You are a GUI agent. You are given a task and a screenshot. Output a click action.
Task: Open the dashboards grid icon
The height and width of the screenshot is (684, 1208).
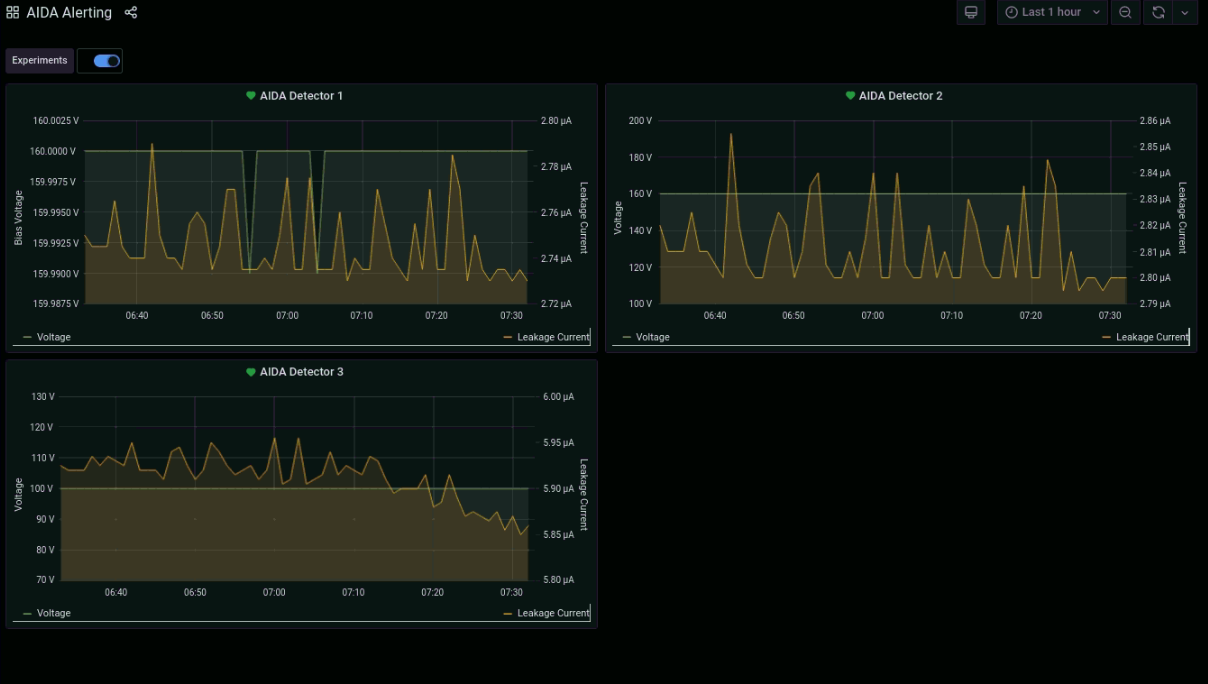click(13, 13)
